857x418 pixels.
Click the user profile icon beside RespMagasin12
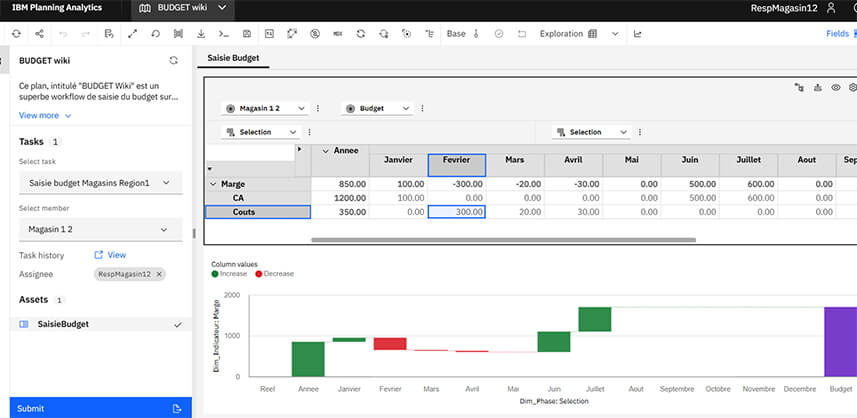(x=831, y=8)
